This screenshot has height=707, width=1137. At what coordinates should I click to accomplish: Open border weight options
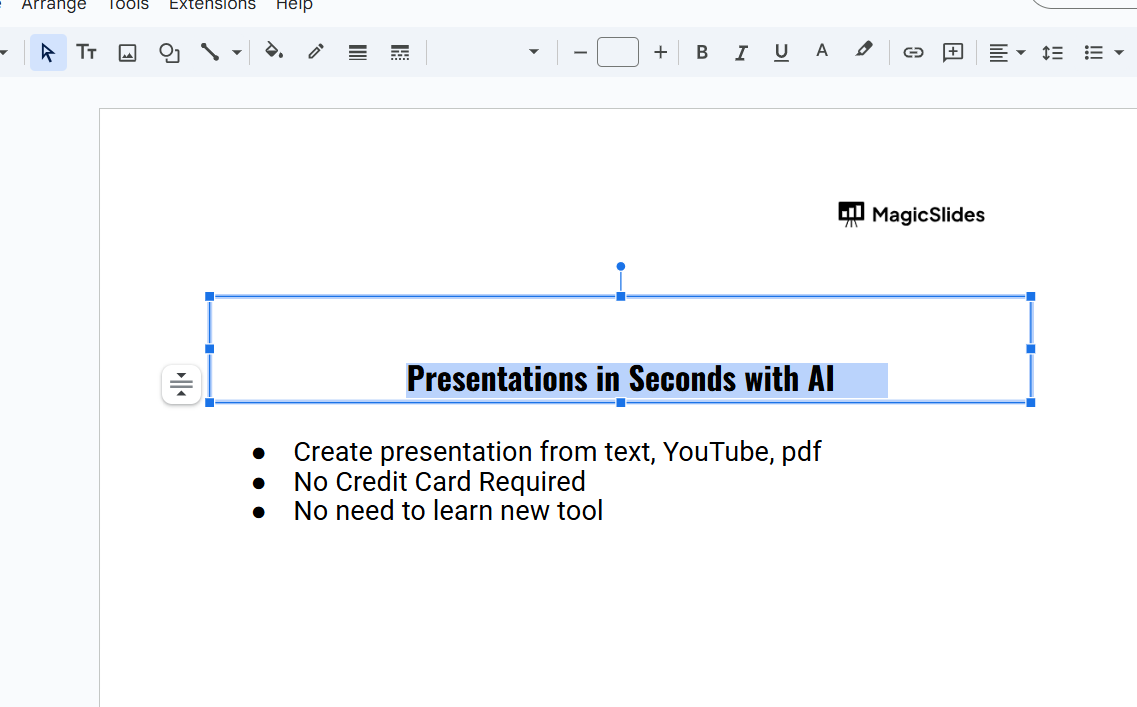358,53
